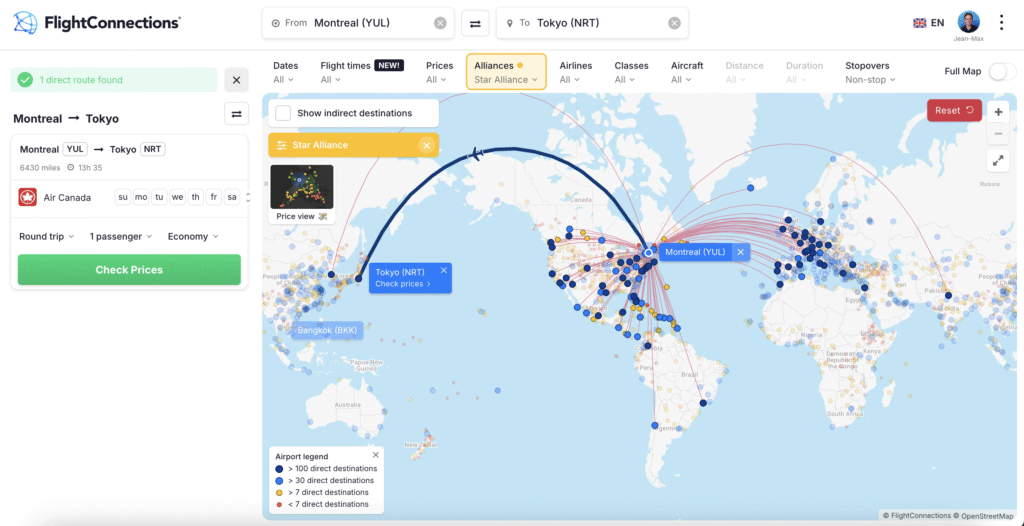
Task: Expand the map to fullscreen
Action: tap(998, 160)
